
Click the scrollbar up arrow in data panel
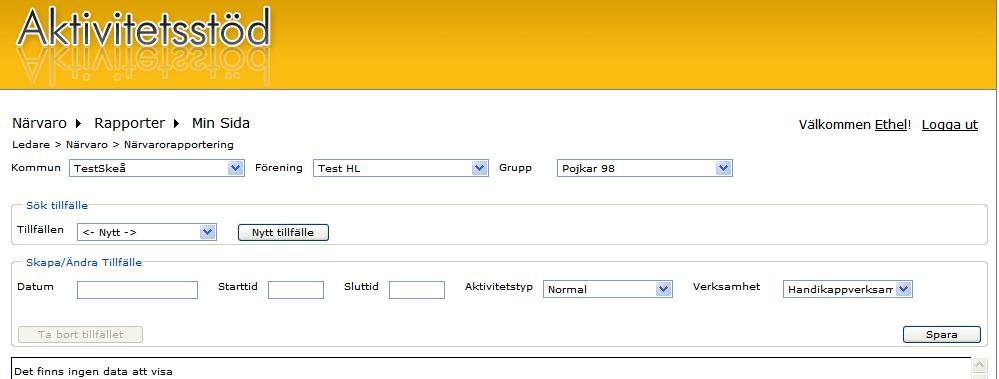click(x=979, y=365)
